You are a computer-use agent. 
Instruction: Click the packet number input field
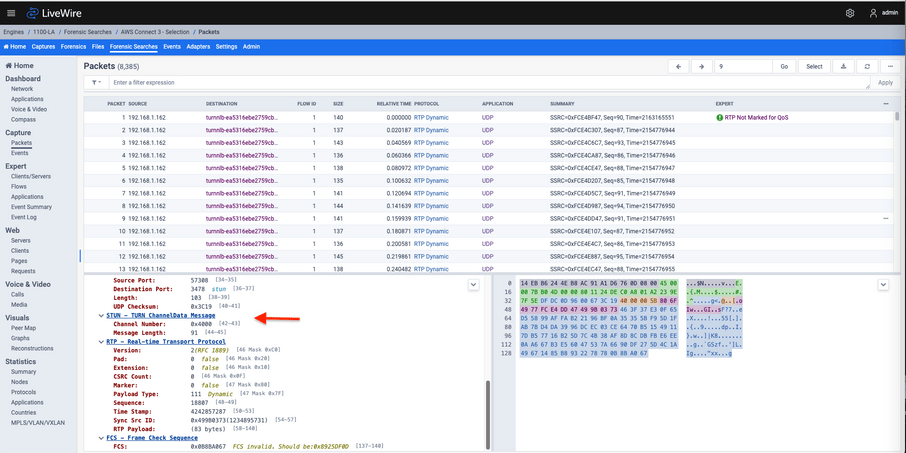[744, 66]
